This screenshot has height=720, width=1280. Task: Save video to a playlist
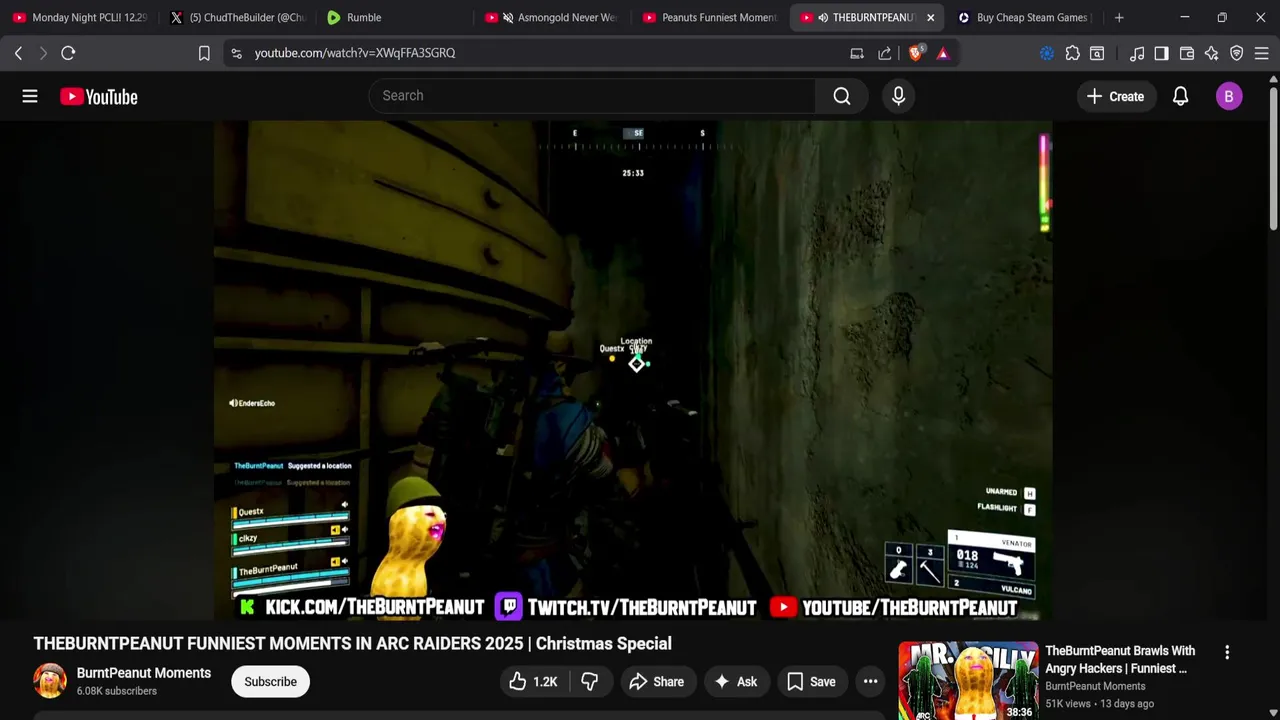(x=811, y=682)
